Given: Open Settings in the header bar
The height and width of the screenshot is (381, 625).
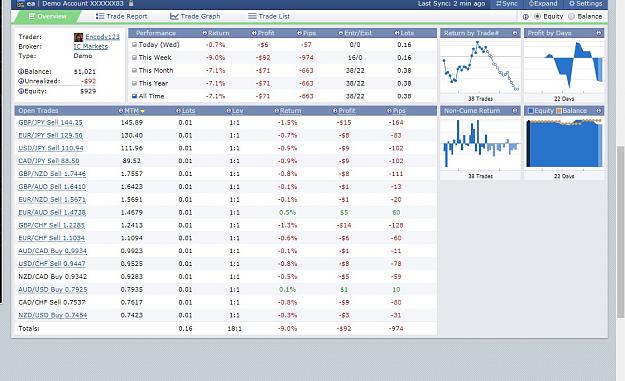Looking at the screenshot, I should coord(585,4).
